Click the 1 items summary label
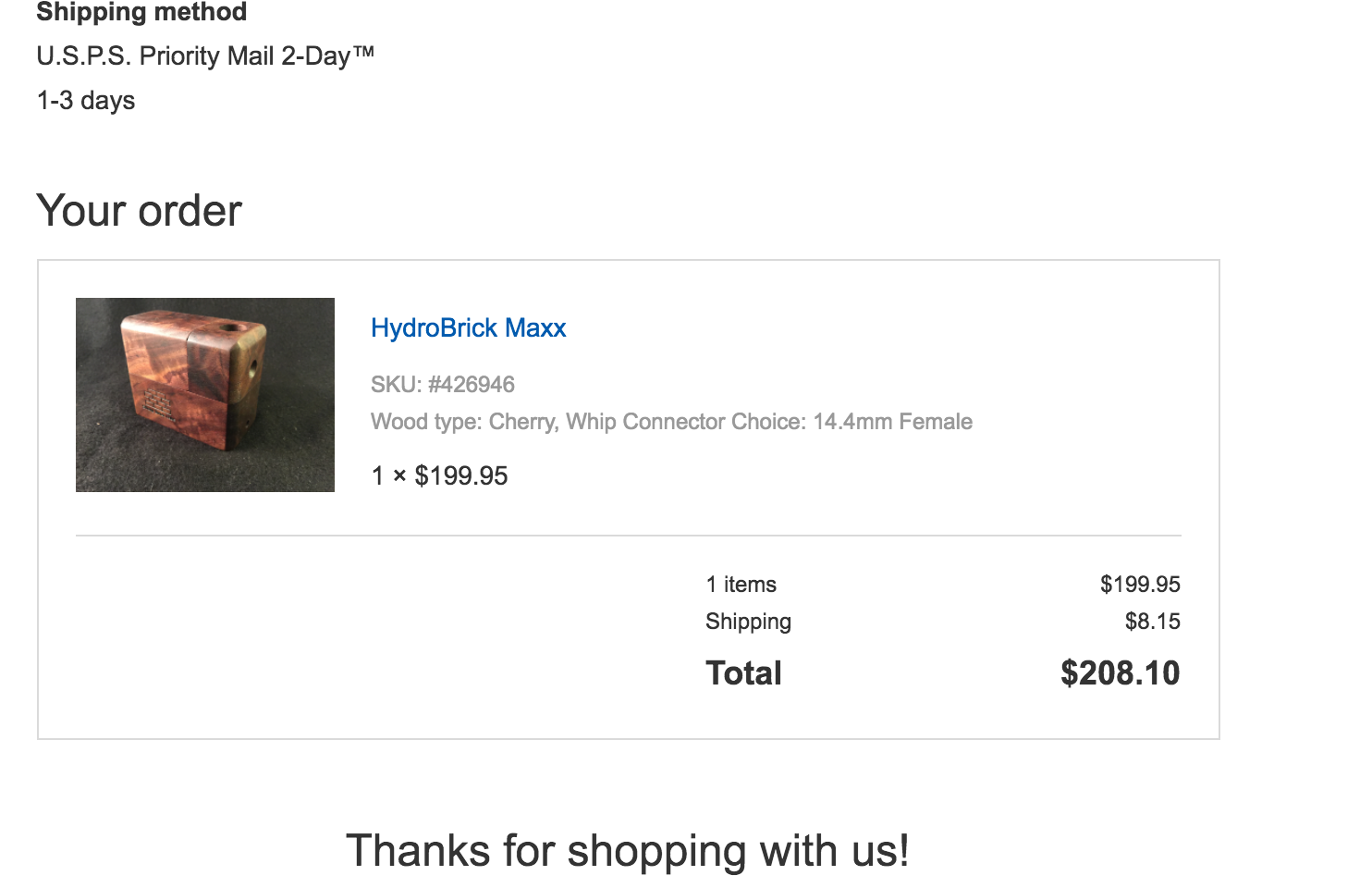This screenshot has width=1372, height=888. click(x=741, y=585)
